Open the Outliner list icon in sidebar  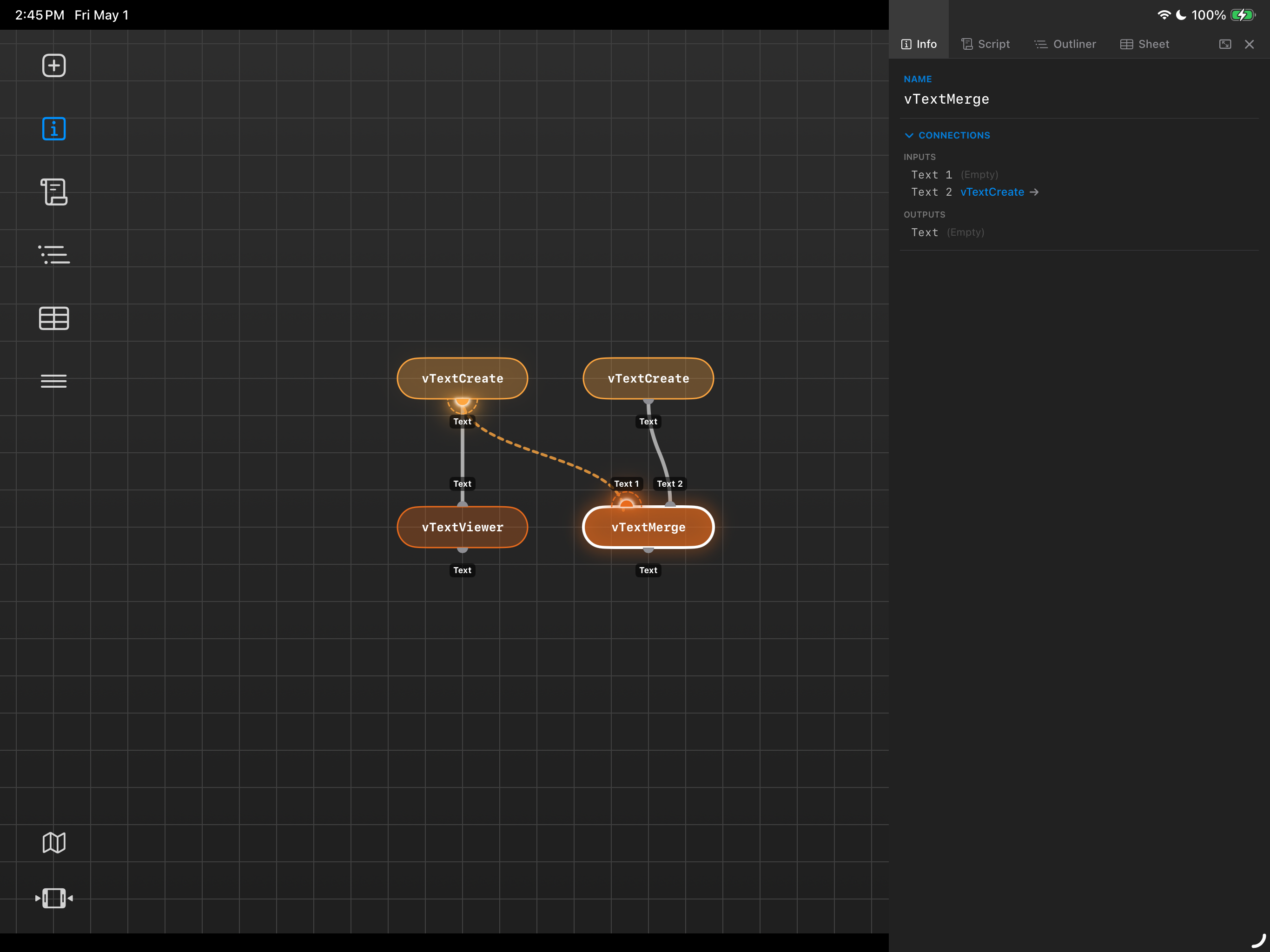pyautogui.click(x=54, y=255)
